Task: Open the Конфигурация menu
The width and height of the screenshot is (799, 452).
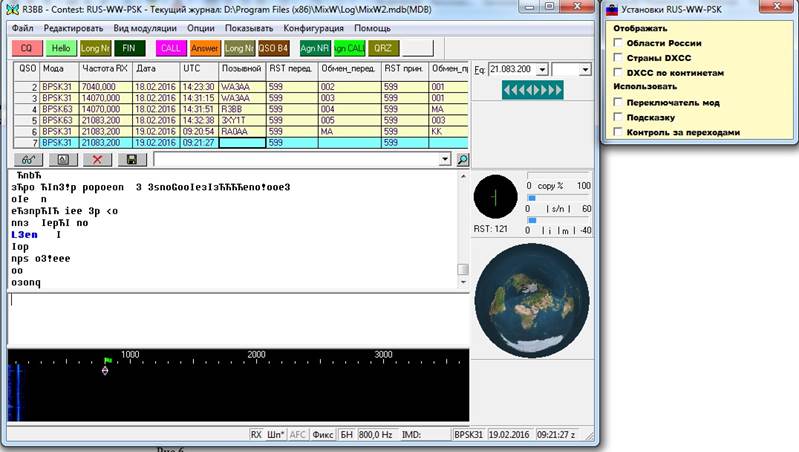Action: click(314, 28)
